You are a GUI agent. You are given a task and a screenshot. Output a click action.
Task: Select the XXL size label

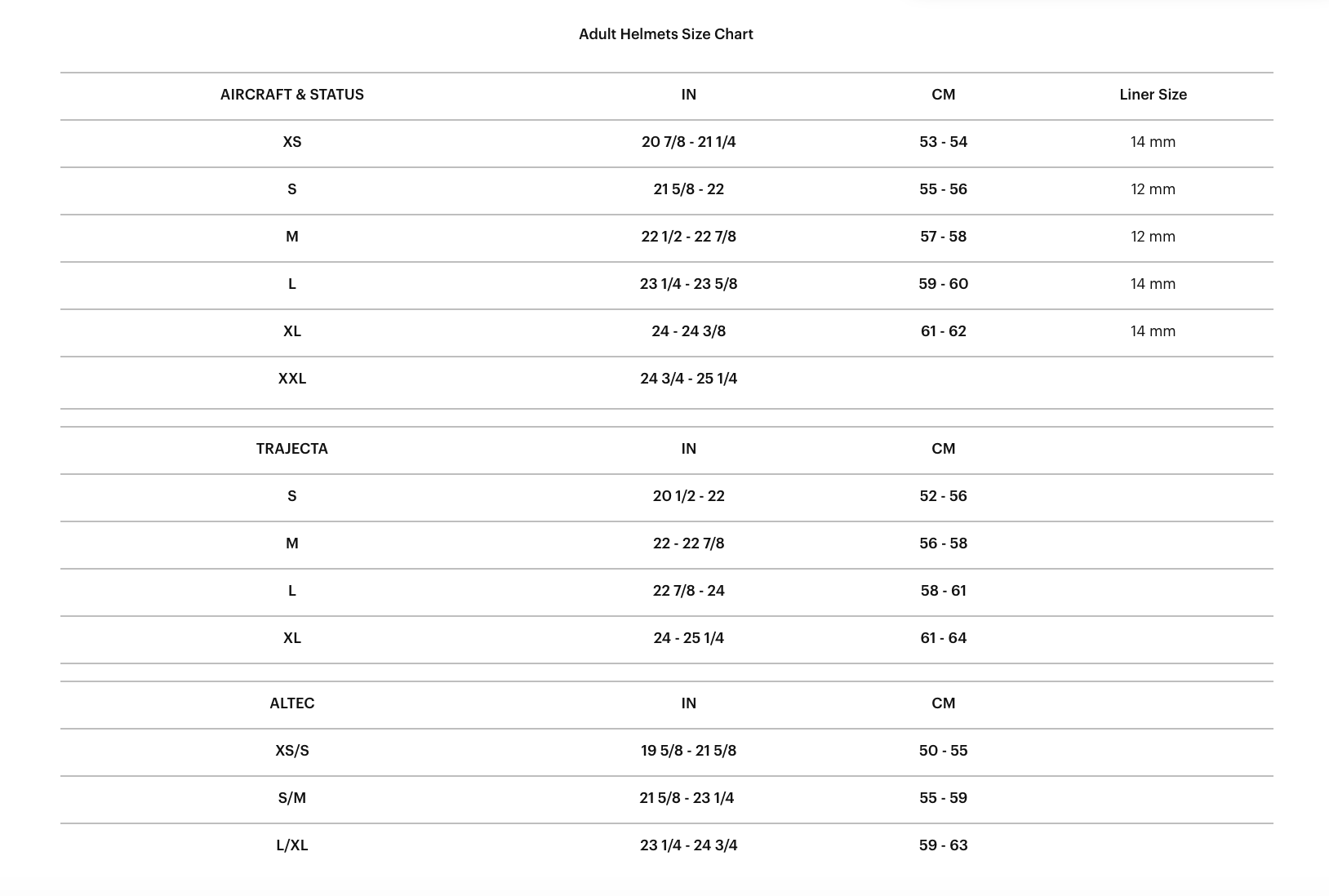[x=291, y=379]
